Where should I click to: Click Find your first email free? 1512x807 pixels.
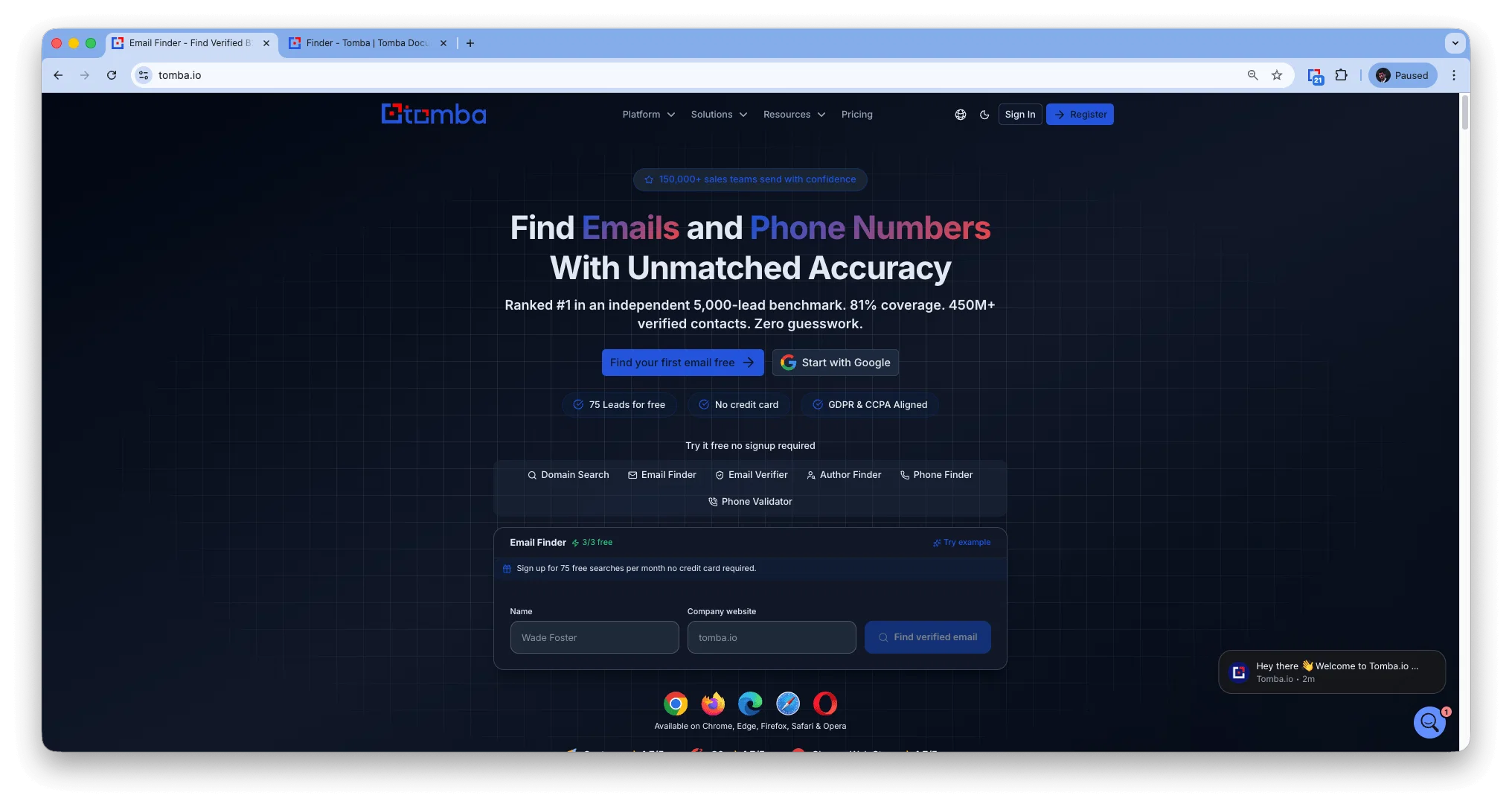[682, 363]
